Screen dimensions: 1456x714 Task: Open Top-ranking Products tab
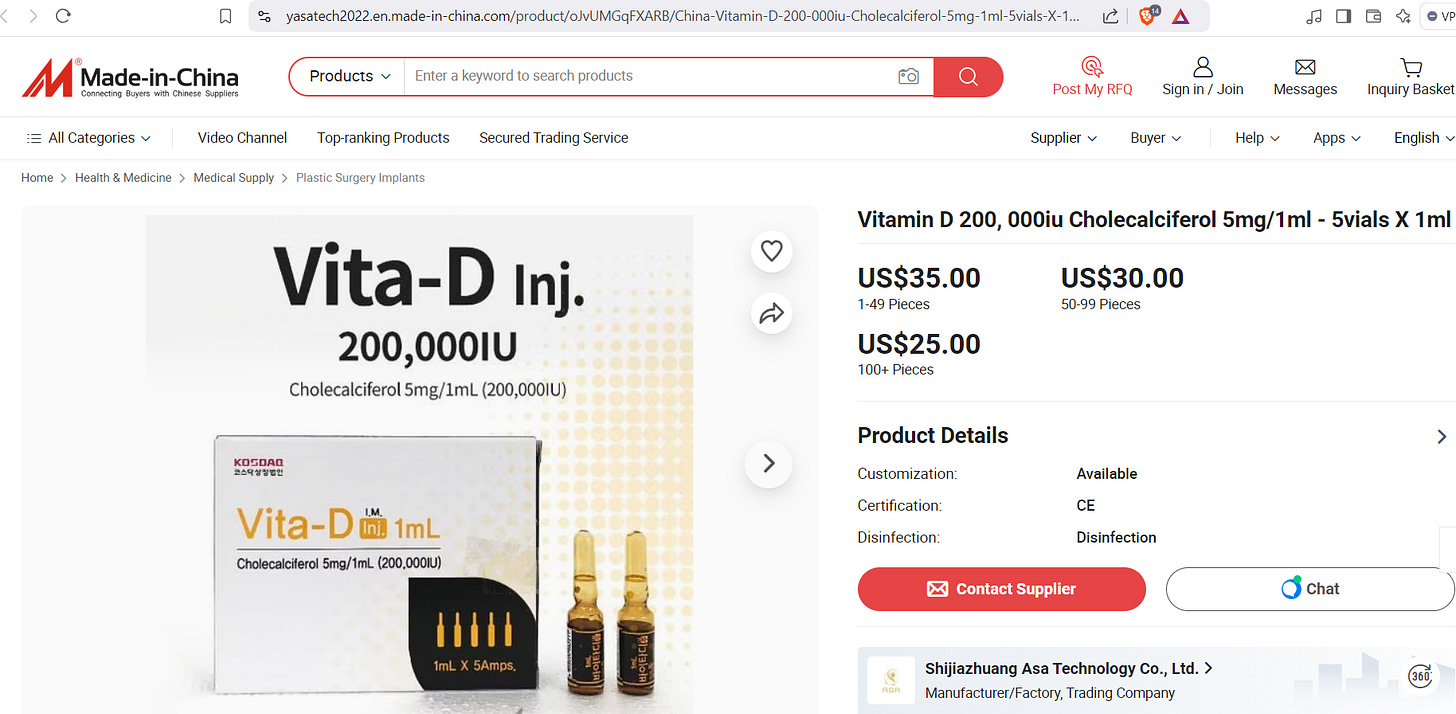[x=383, y=138]
